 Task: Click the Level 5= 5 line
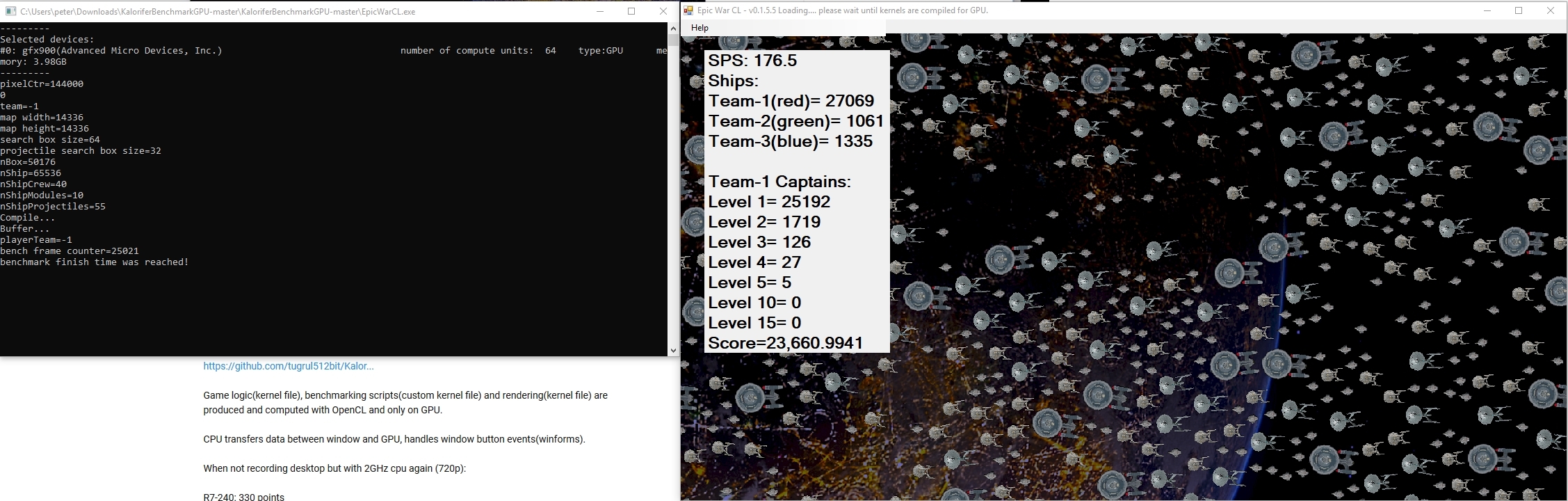point(750,283)
